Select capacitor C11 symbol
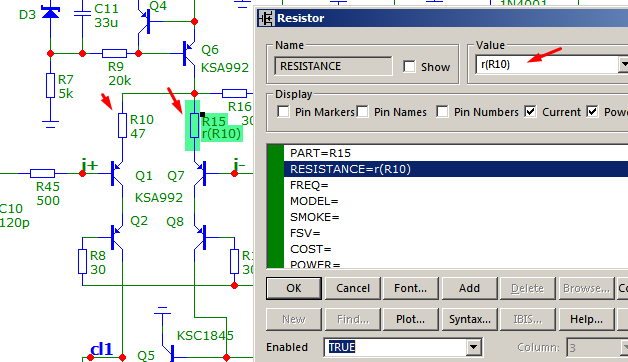 pyautogui.click(x=83, y=13)
